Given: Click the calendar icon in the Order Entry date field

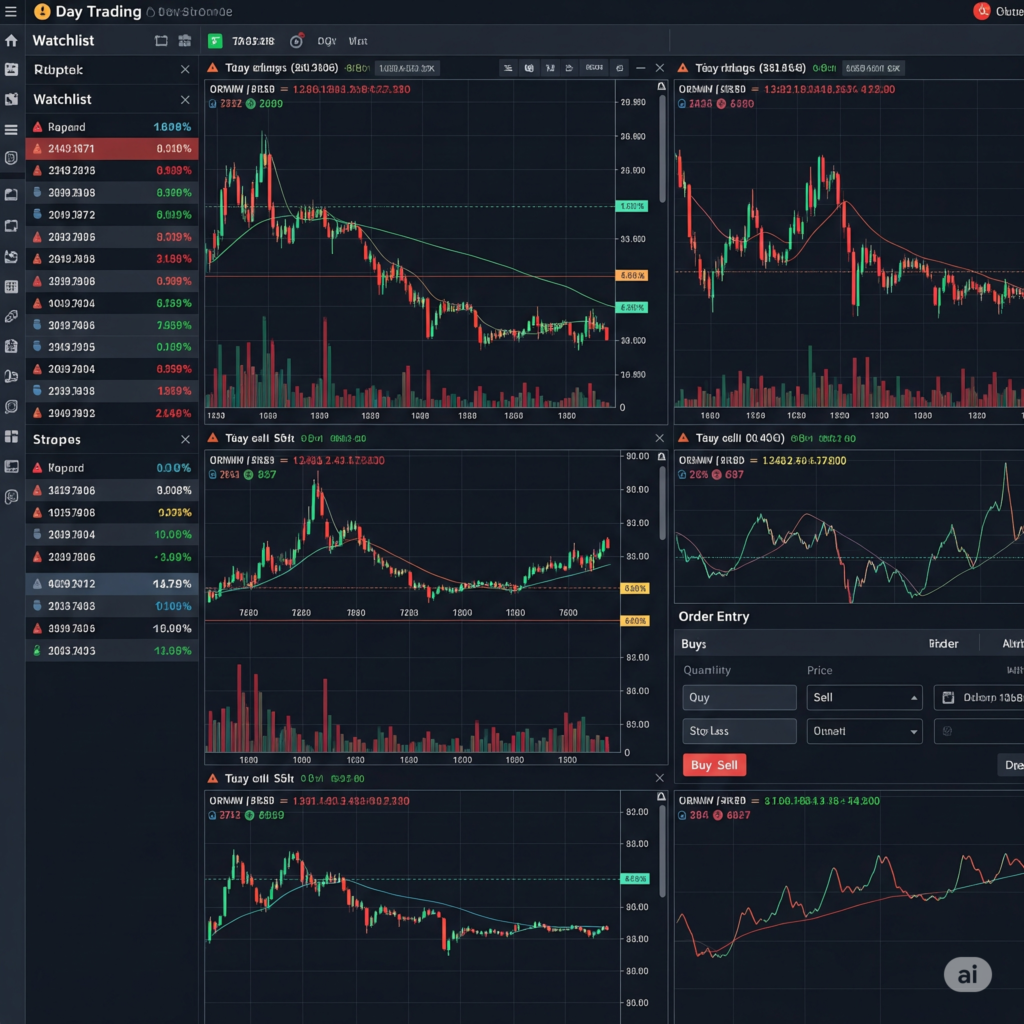Looking at the screenshot, I should [x=948, y=698].
